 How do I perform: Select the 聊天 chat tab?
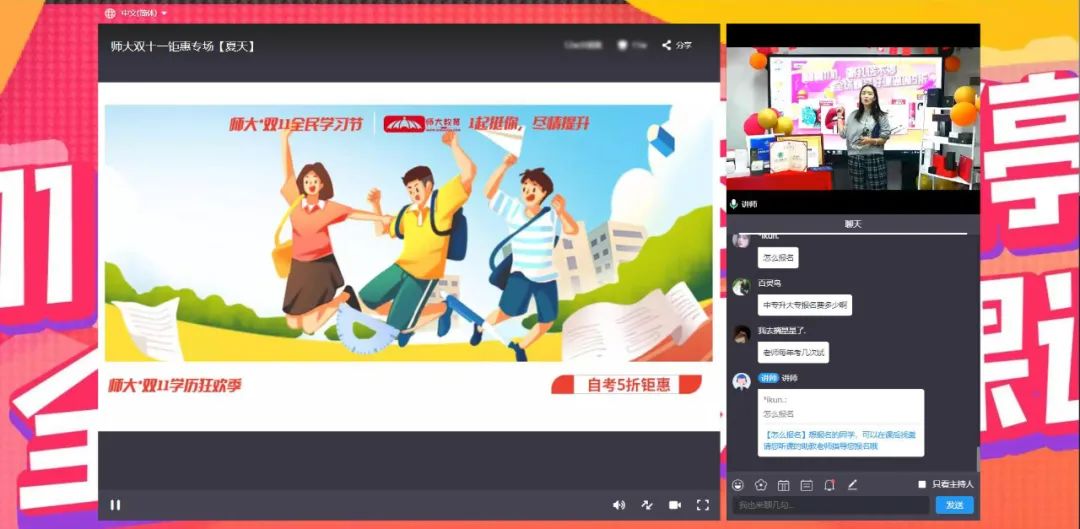852,224
